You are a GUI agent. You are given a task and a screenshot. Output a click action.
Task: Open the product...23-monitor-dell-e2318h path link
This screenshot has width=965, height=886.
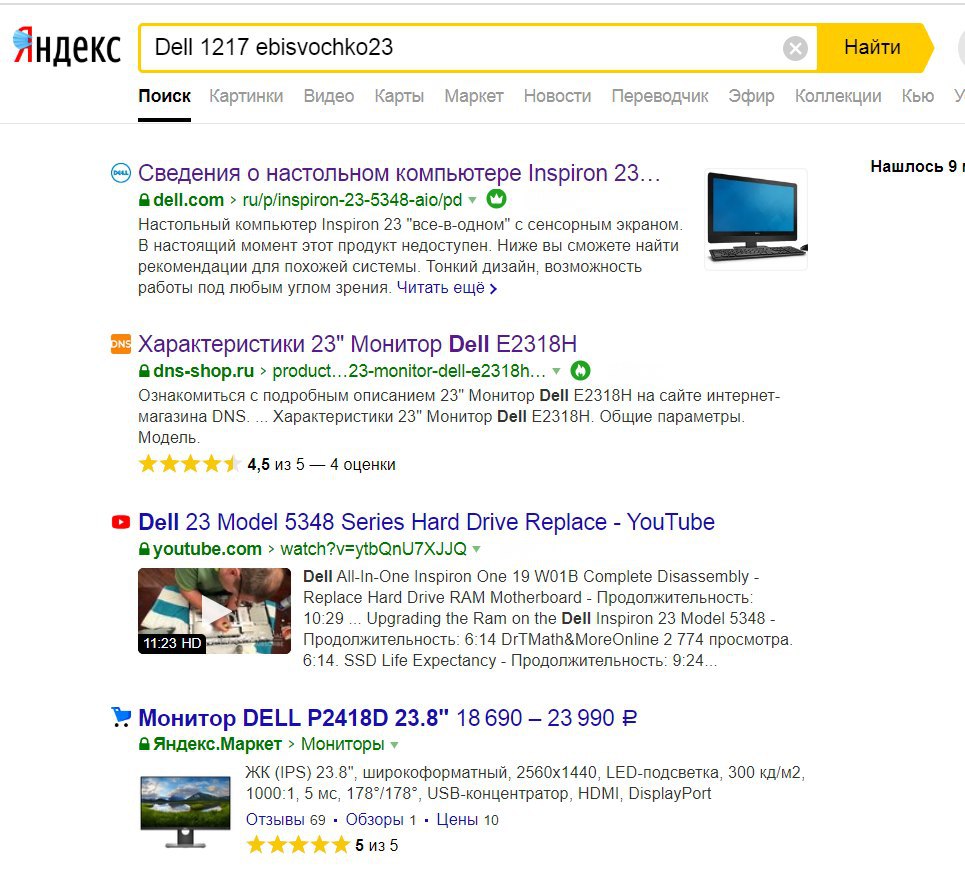(409, 371)
